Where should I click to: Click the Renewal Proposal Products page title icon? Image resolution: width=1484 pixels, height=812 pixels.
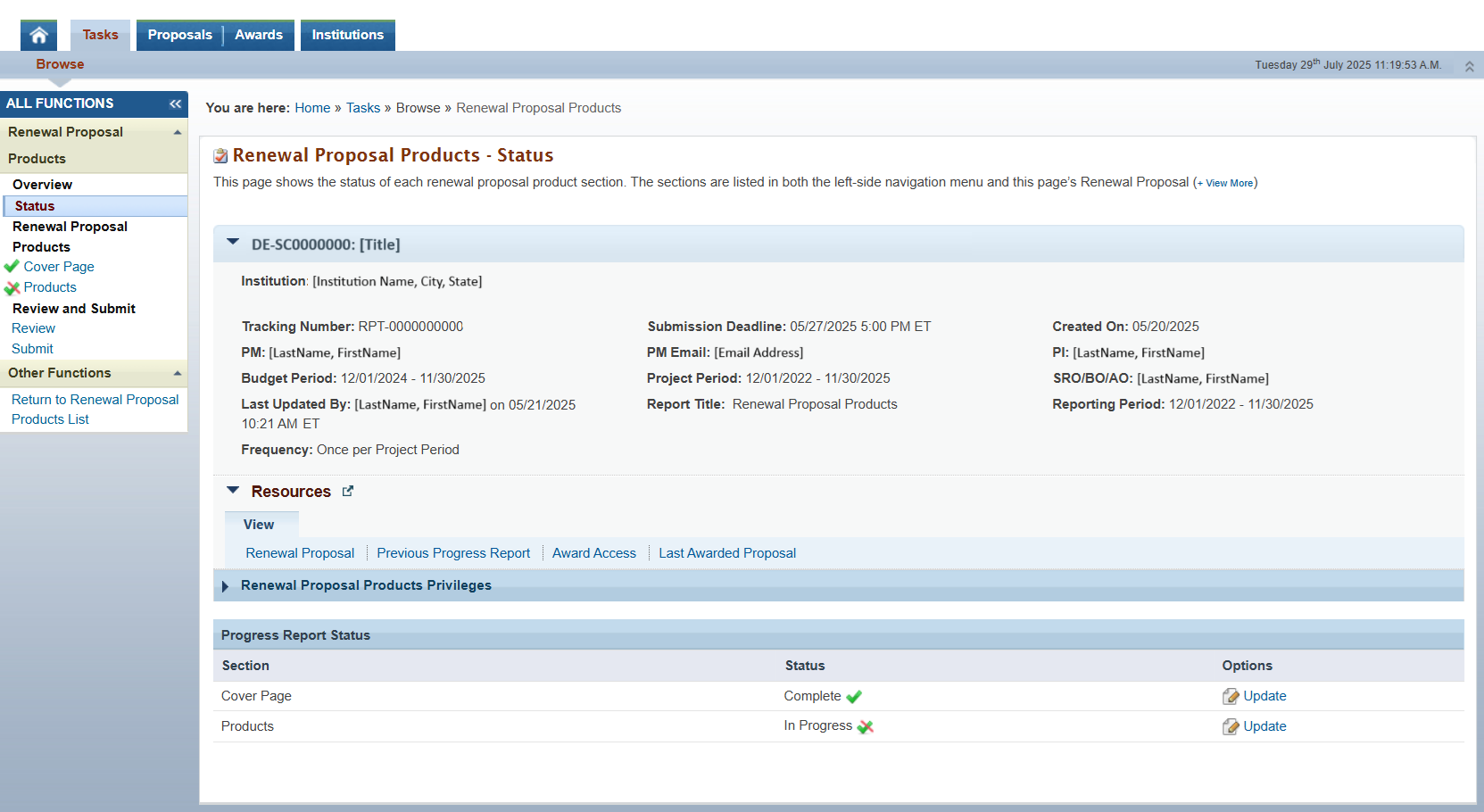220,156
